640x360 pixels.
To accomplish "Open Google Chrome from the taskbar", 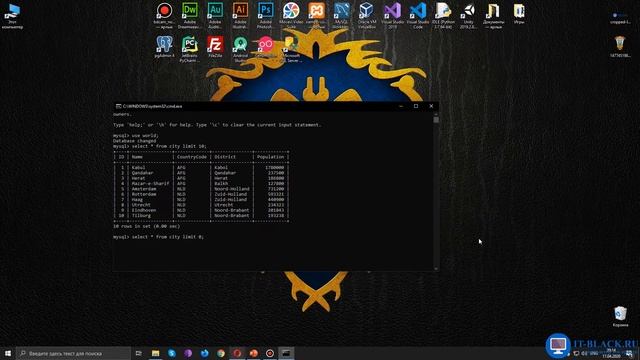I will pyautogui.click(x=221, y=353).
